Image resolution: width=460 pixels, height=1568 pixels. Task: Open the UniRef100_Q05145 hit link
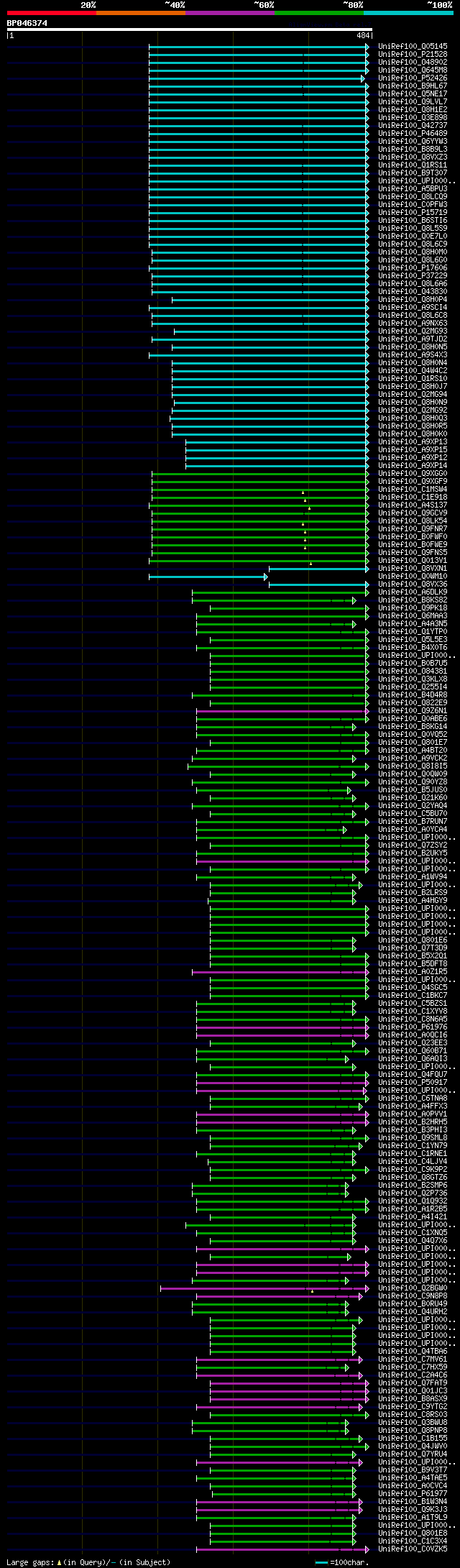(x=413, y=47)
